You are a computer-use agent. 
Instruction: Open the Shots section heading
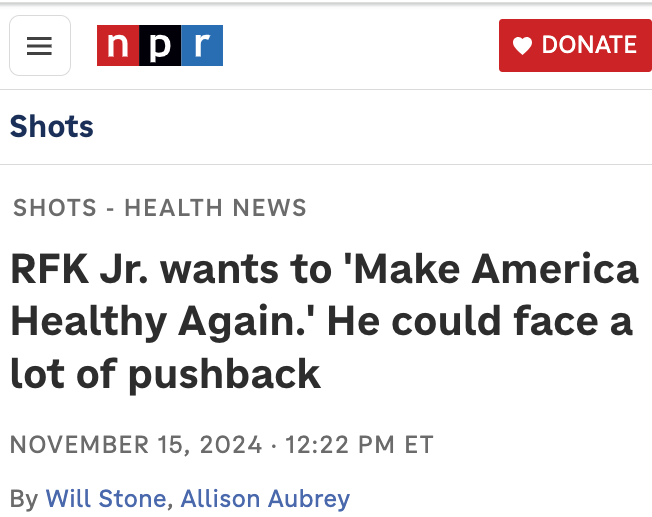[52, 126]
